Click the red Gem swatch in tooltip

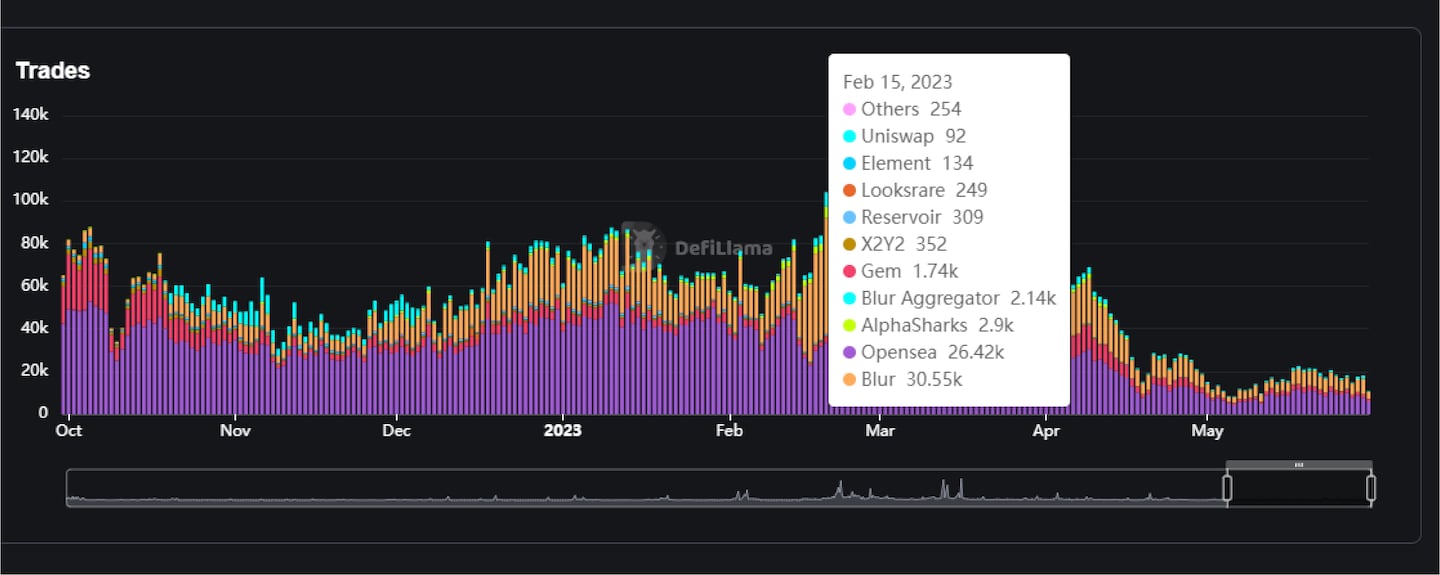850,271
